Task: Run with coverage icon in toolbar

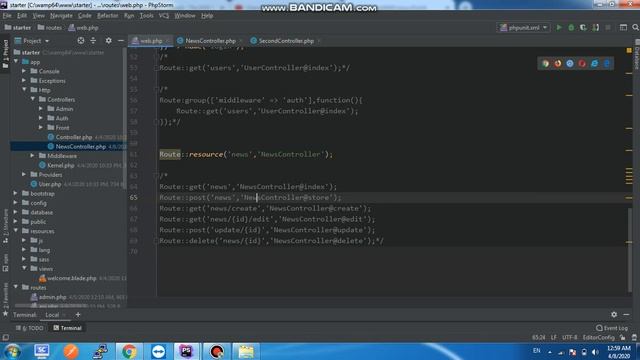Action: tap(583, 27)
